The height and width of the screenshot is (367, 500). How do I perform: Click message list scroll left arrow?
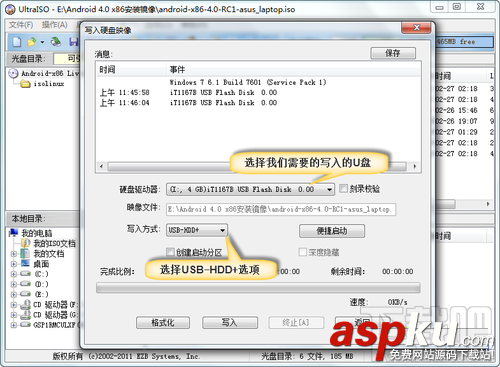point(102,166)
